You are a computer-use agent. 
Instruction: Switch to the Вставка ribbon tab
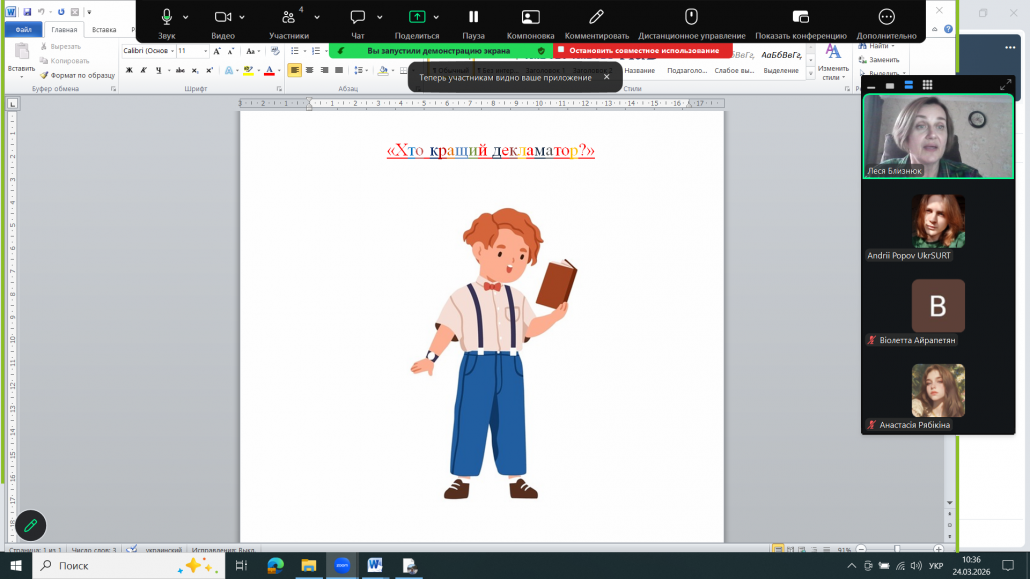coord(104,30)
